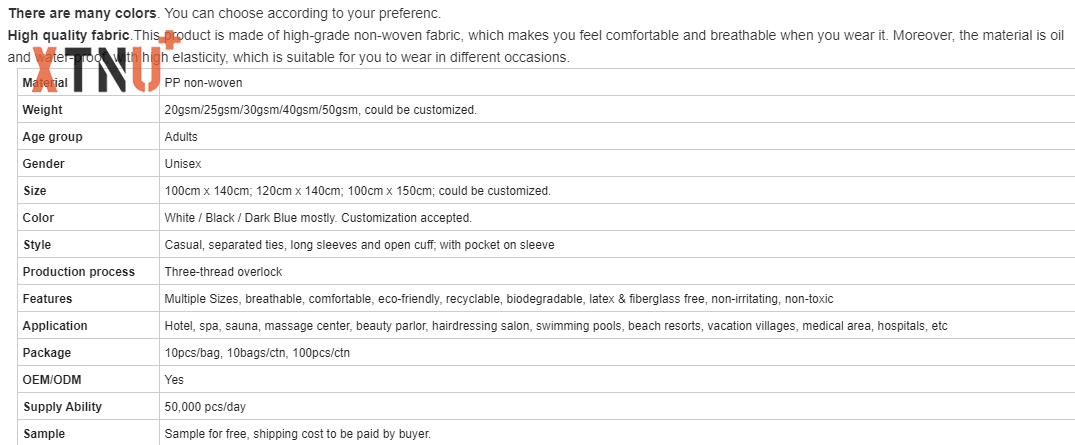1075x445 pixels.
Task: Click the 'PP non-woven' material value
Action: coord(203,83)
